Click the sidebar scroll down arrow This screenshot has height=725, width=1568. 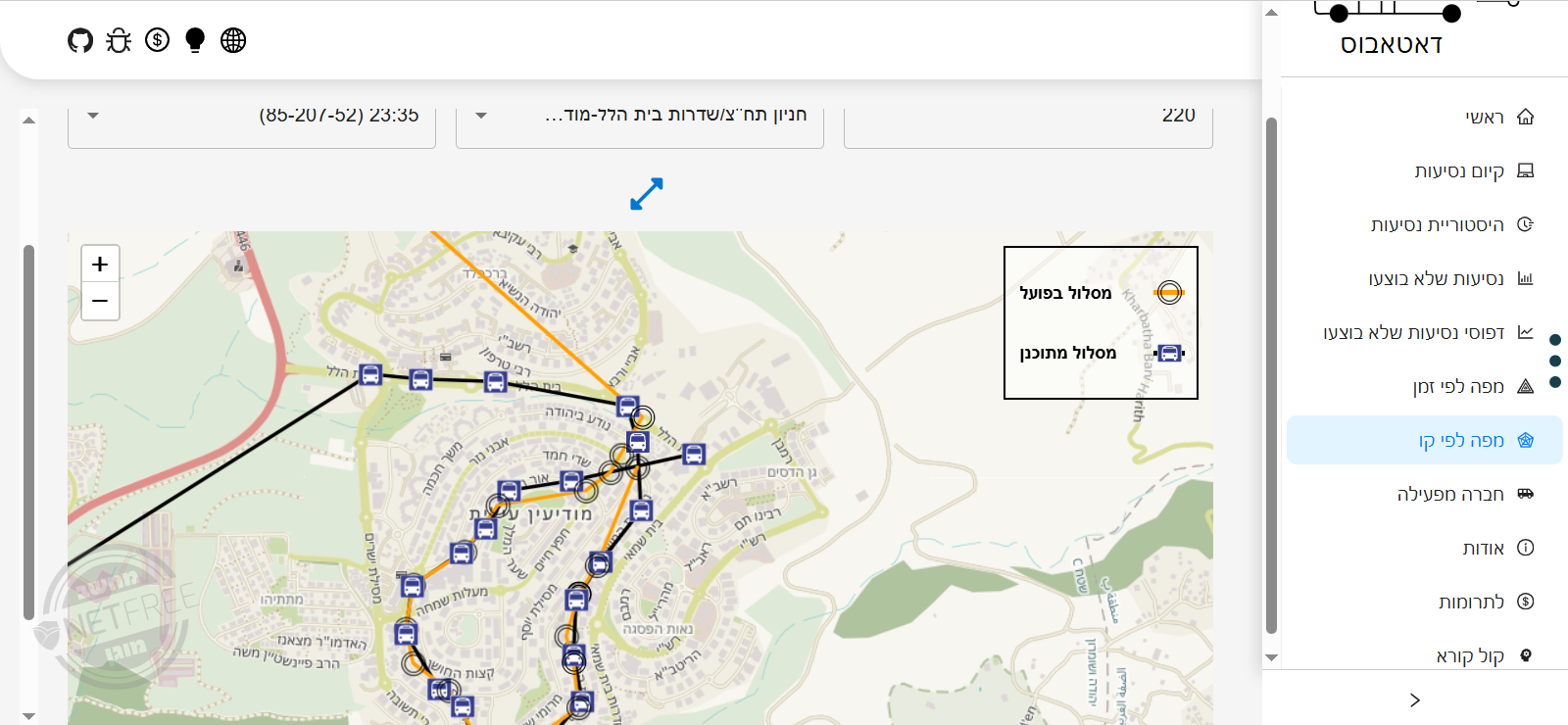(1271, 657)
